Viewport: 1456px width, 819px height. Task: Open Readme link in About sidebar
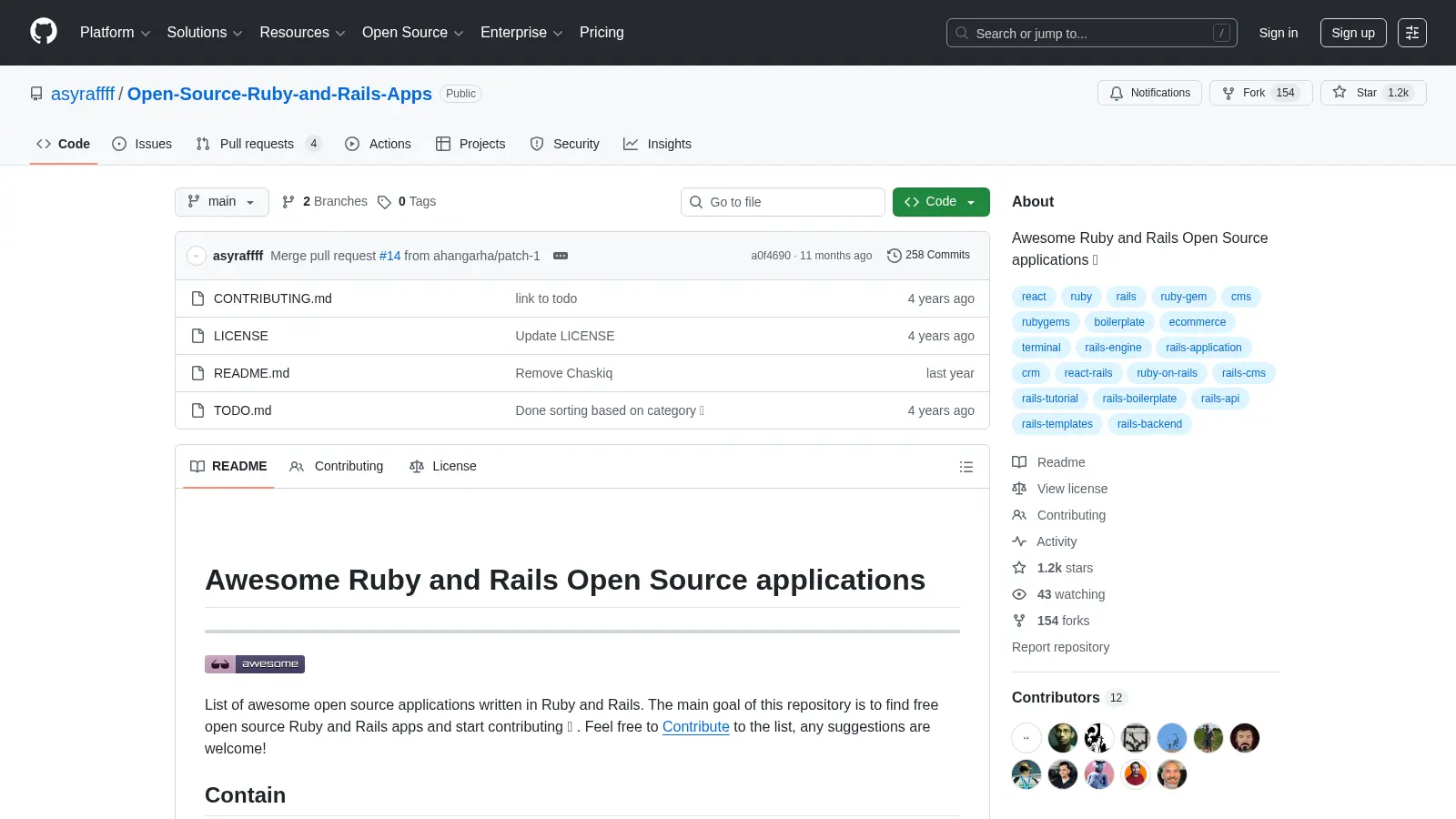point(1048,462)
